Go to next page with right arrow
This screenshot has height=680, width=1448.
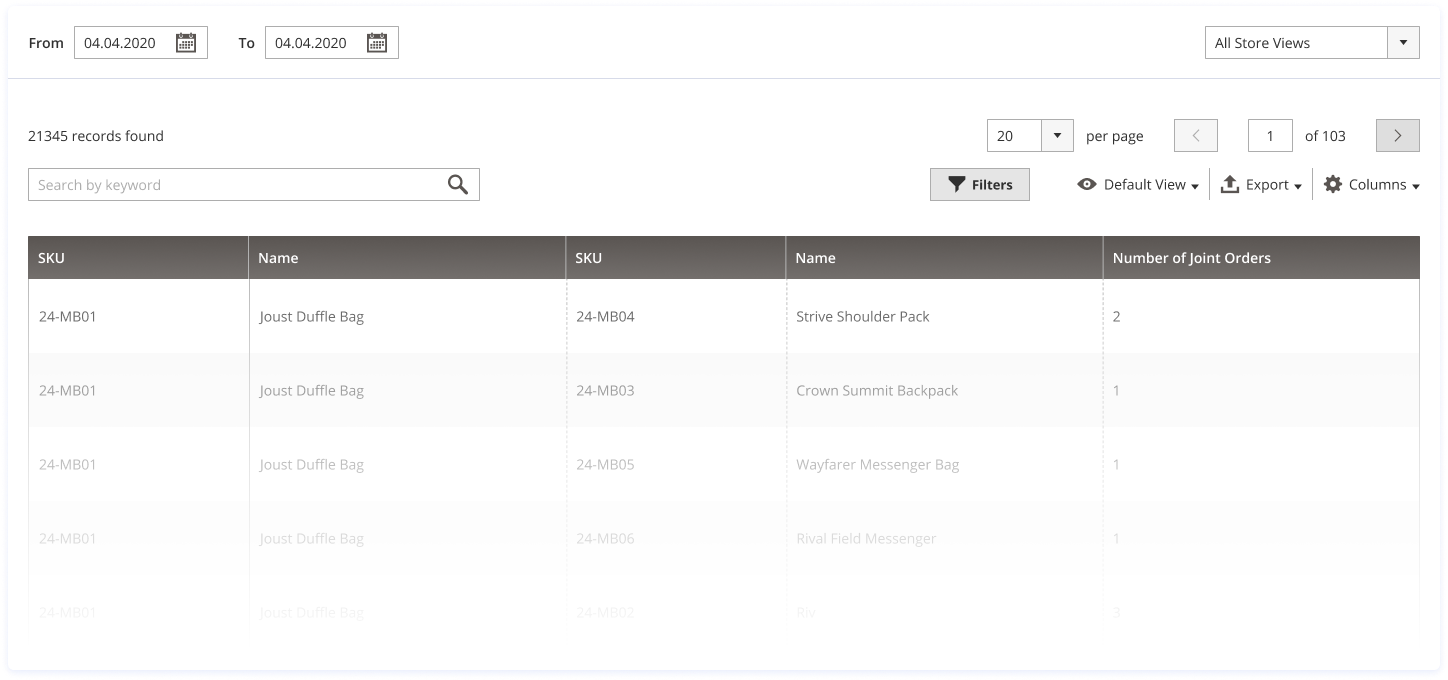(1397, 136)
